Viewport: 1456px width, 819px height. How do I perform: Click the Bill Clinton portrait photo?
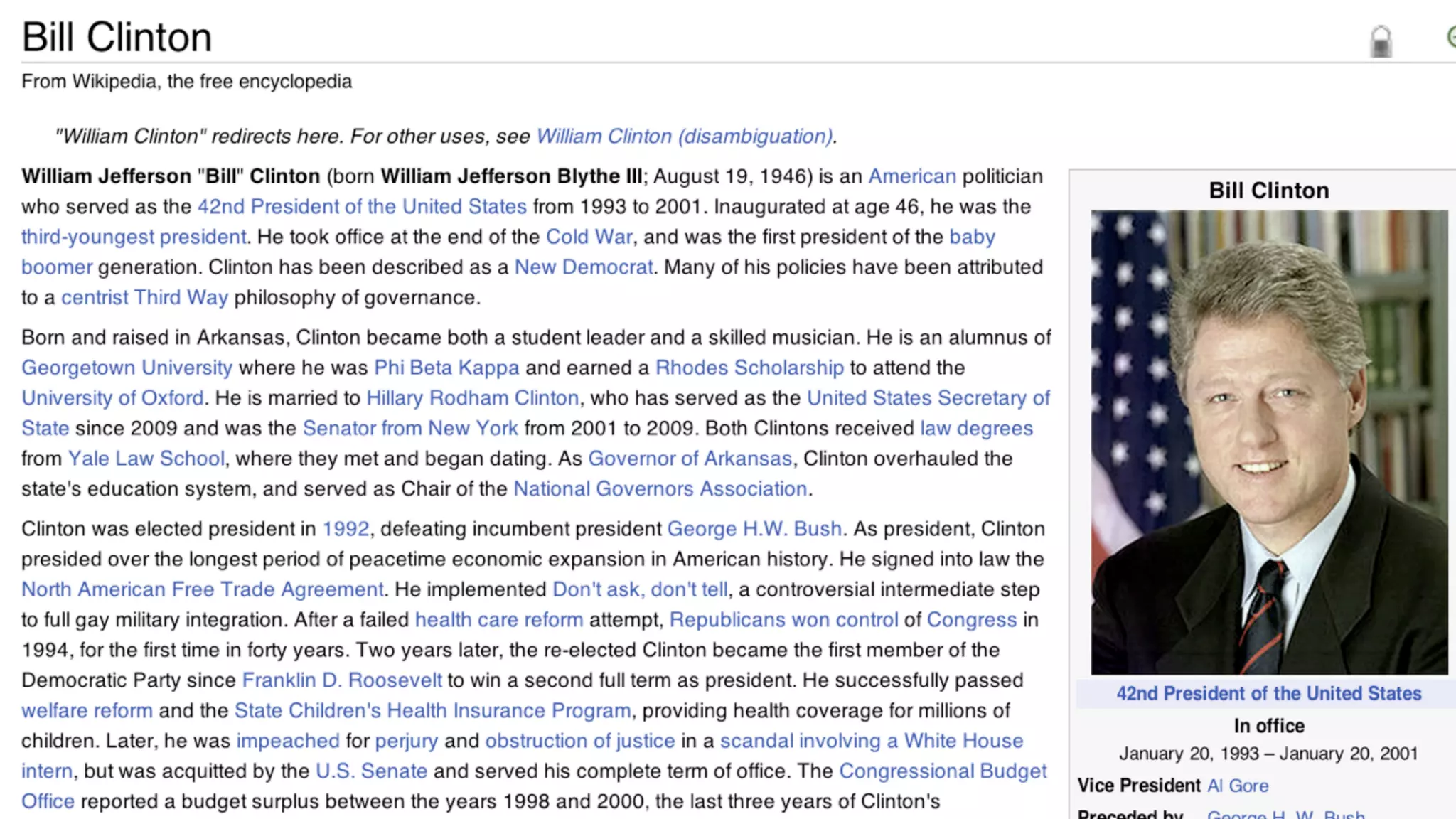click(x=1269, y=441)
